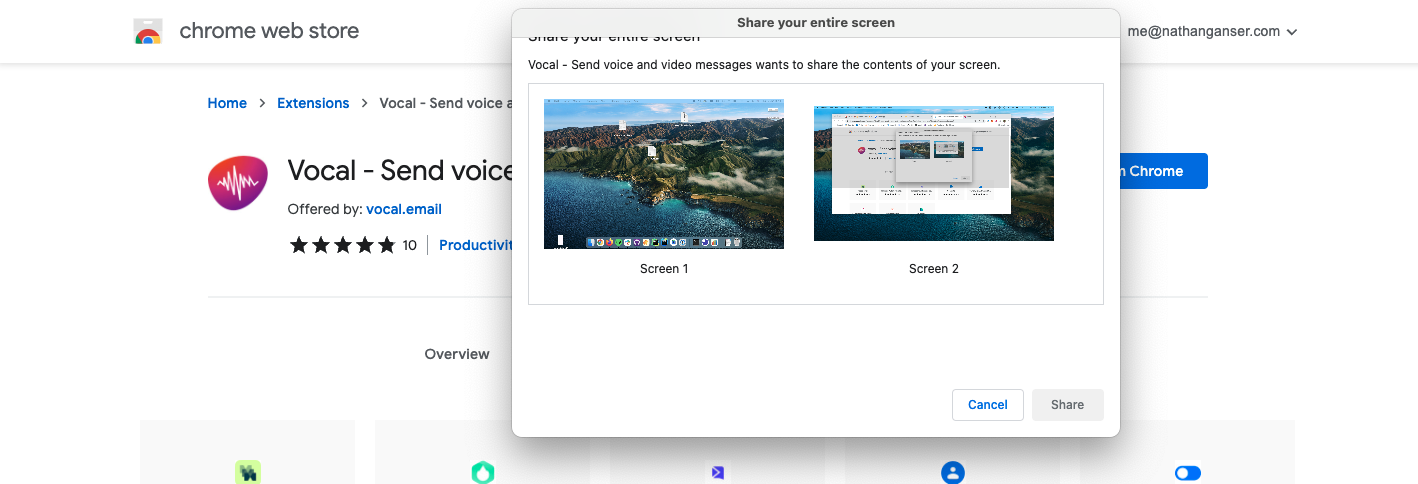Click the five-star rating icons

click(x=342, y=245)
